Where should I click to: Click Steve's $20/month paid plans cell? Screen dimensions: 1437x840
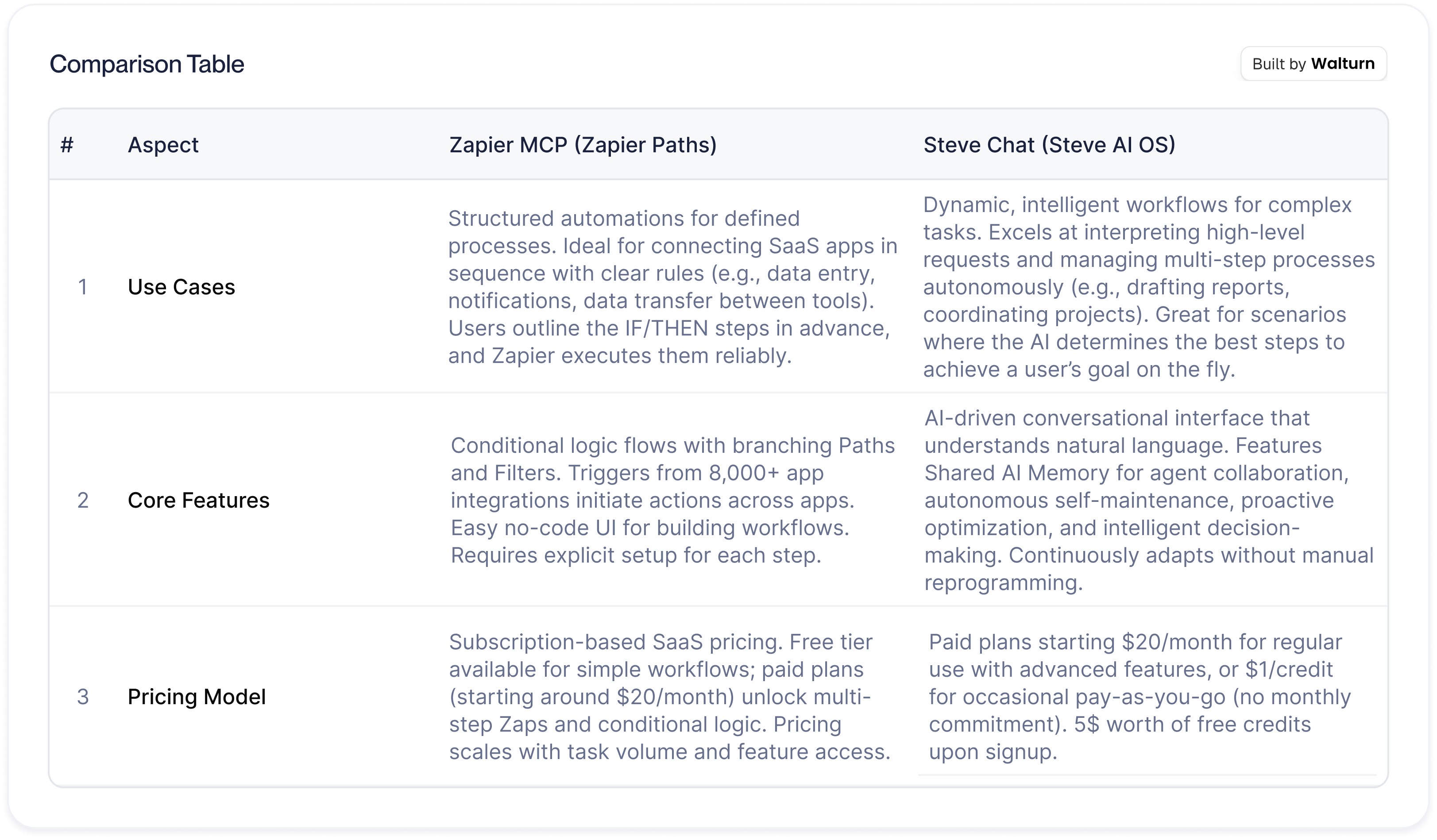tap(1140, 696)
